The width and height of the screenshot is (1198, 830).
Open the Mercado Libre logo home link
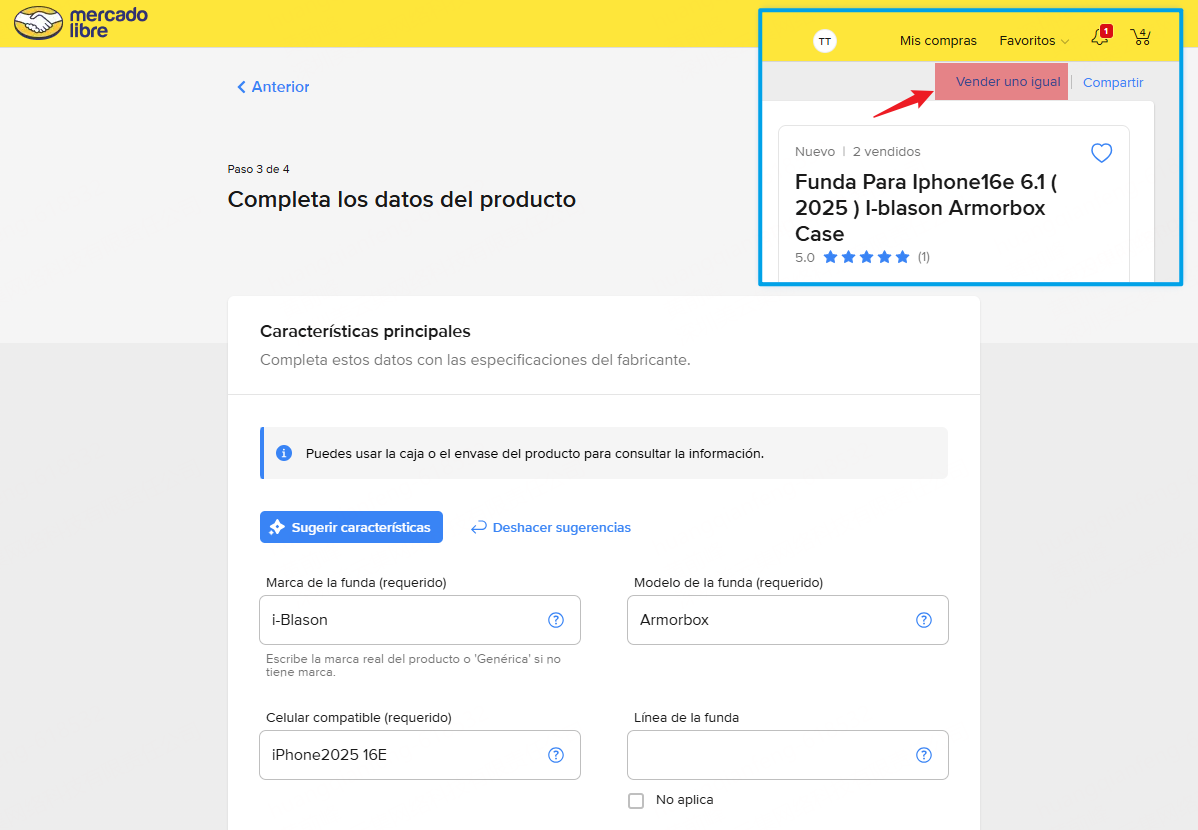(81, 22)
